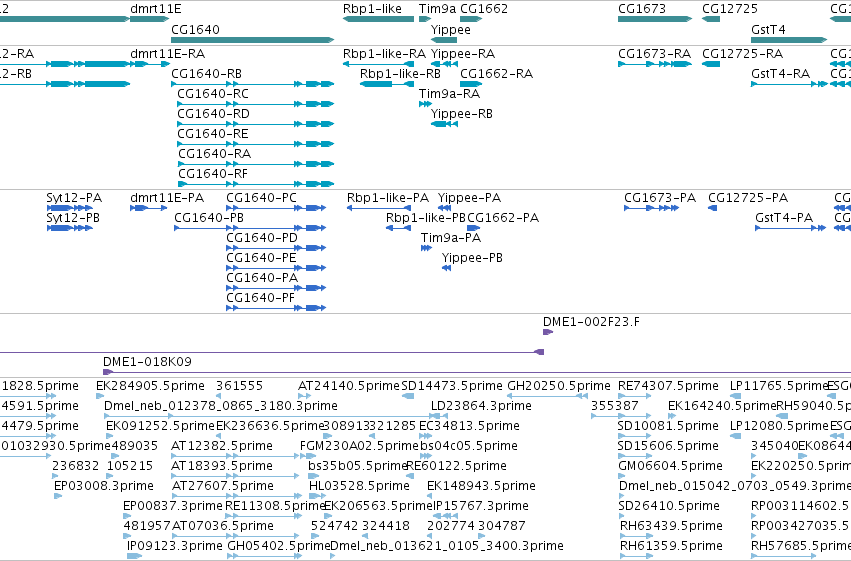Click transcript CG12725-RA
Viewport: 851px width, 561px height.
click(711, 64)
